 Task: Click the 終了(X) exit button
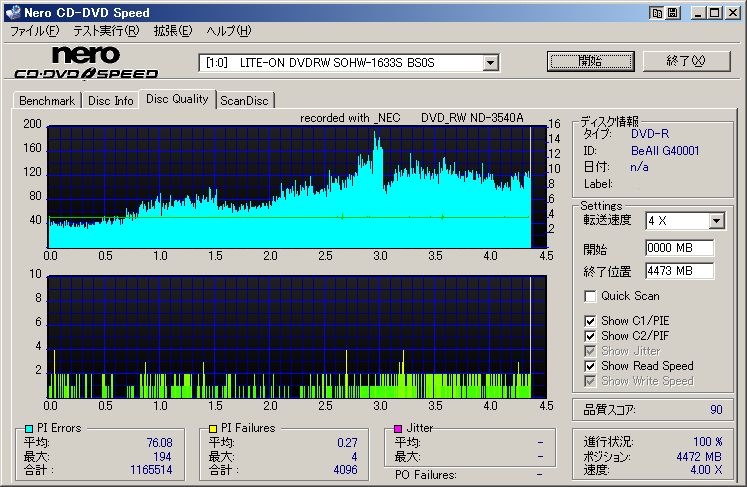[686, 61]
